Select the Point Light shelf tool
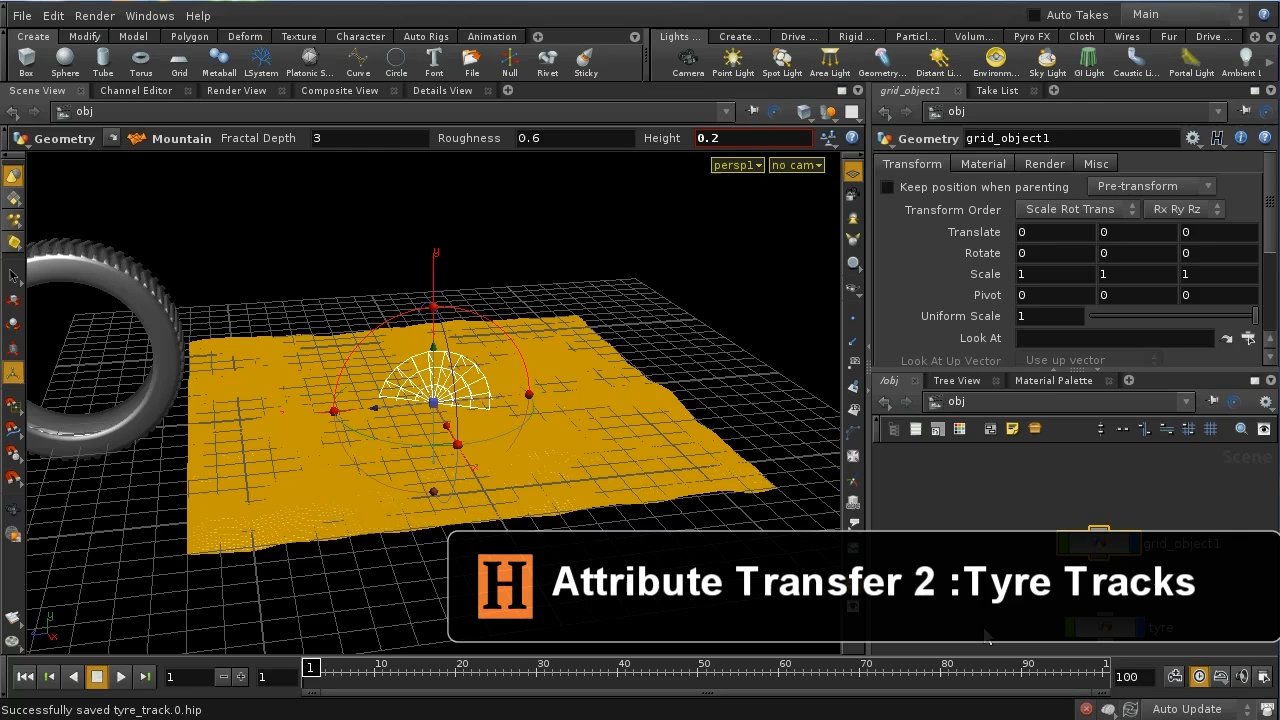The width and height of the screenshot is (1280, 720). (x=733, y=60)
